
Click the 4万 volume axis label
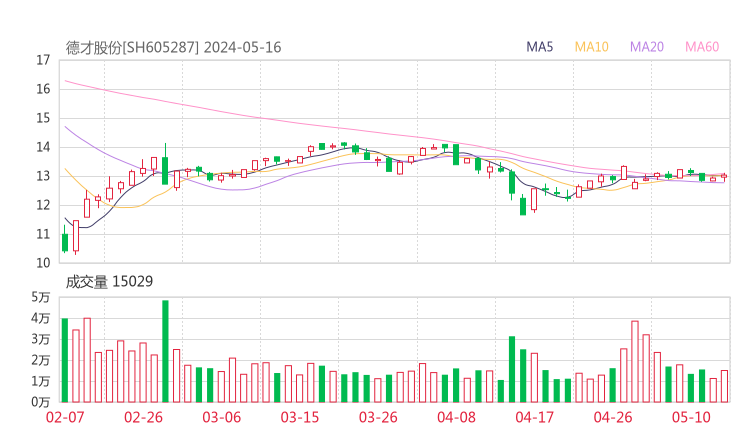tap(41, 319)
